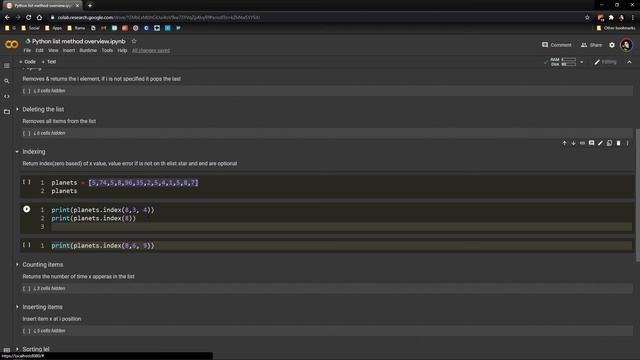Show hidden cells under Counting items
The image size is (640, 360).
pyautogui.click(x=49, y=288)
